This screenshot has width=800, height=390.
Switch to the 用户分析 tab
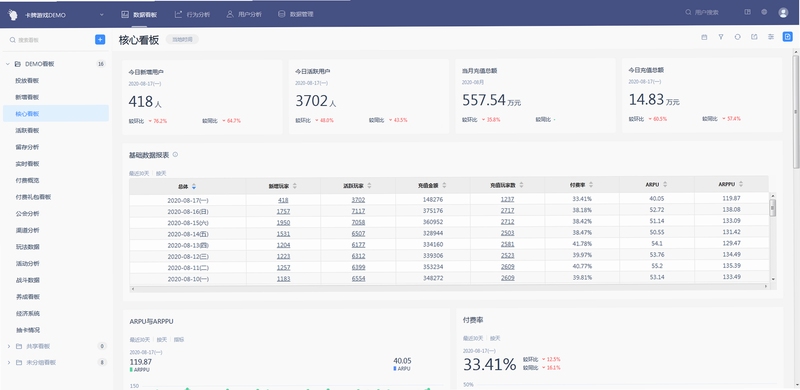click(244, 14)
